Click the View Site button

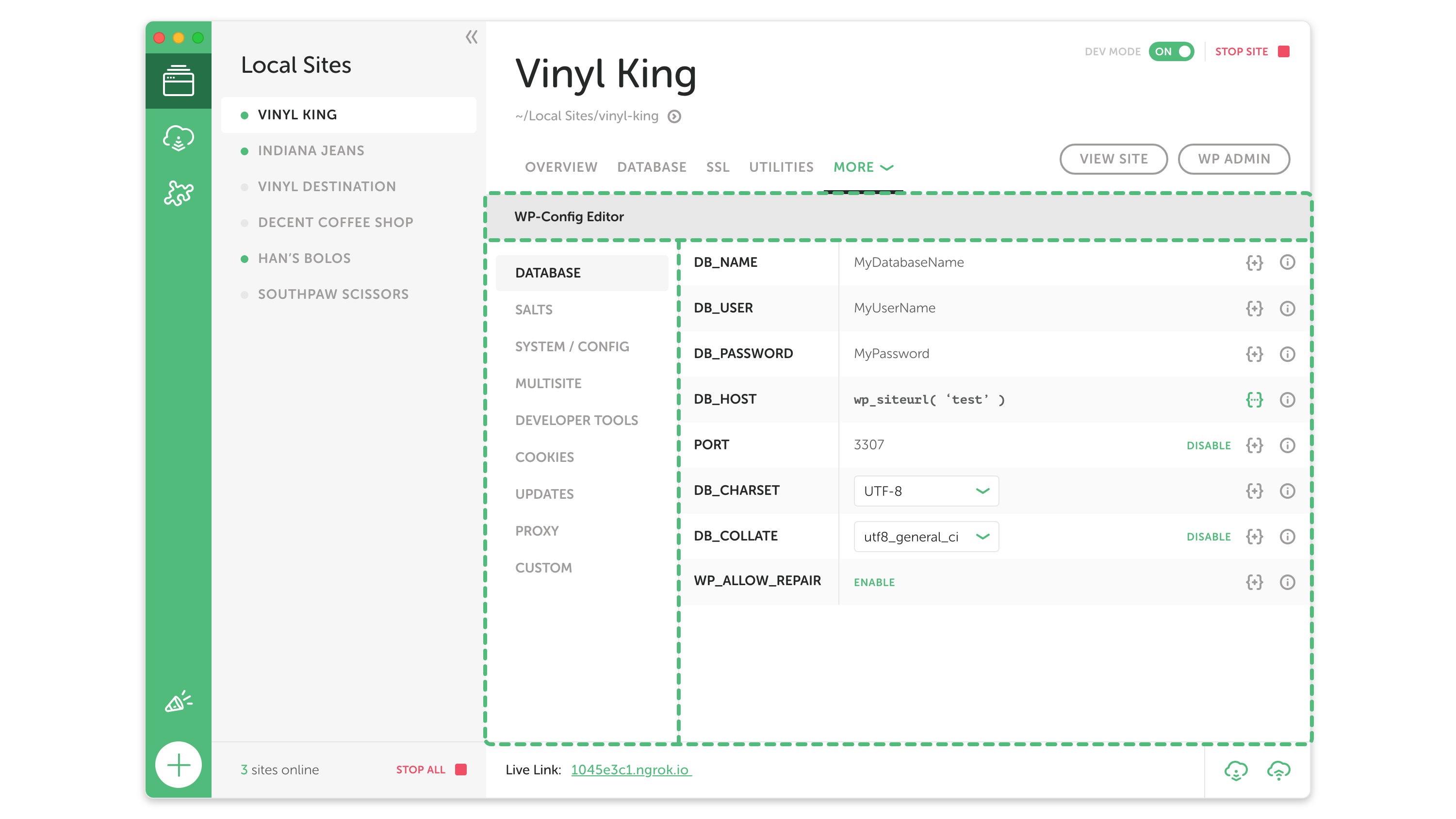pyautogui.click(x=1113, y=159)
